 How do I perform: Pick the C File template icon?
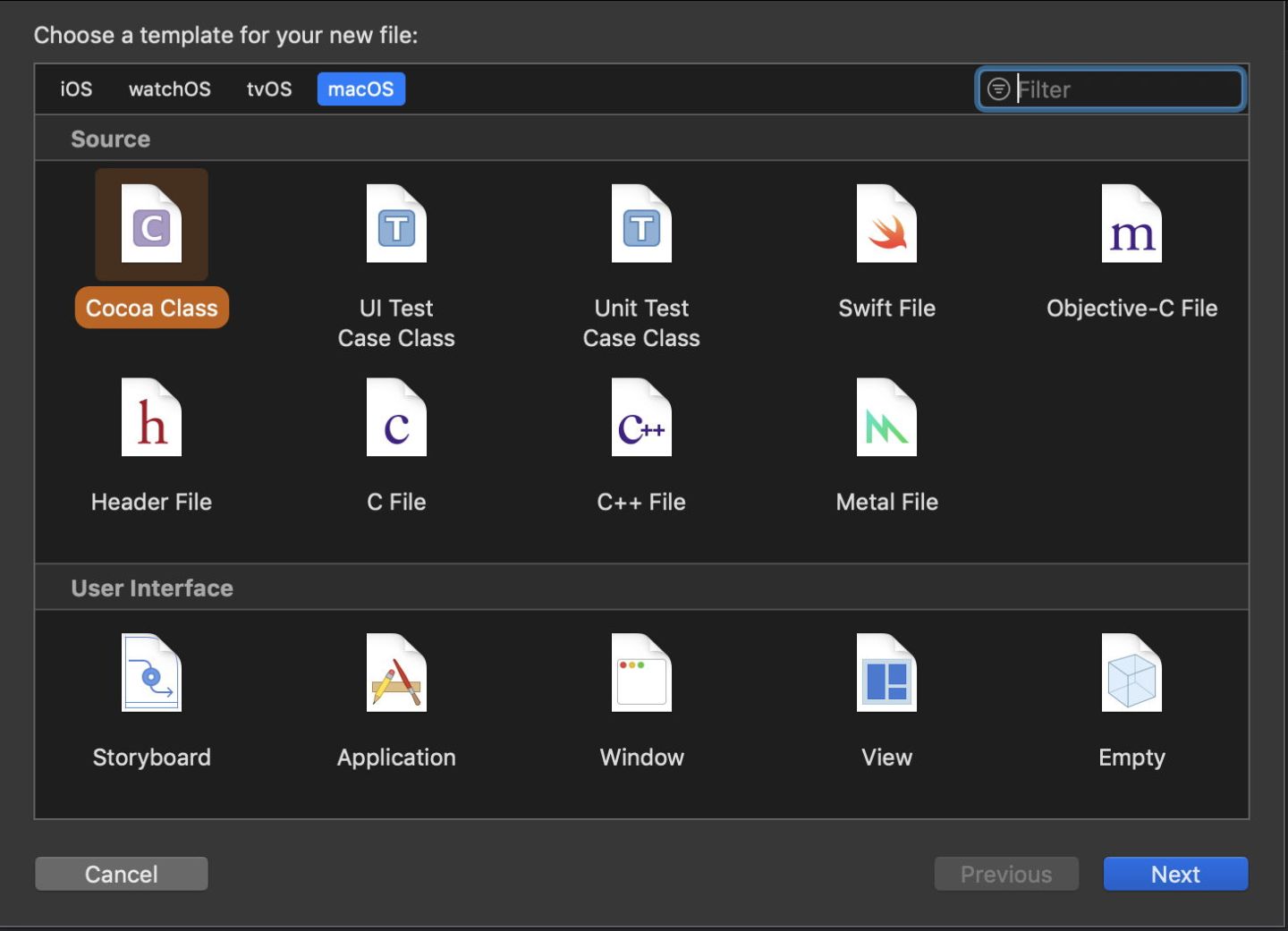[396, 418]
